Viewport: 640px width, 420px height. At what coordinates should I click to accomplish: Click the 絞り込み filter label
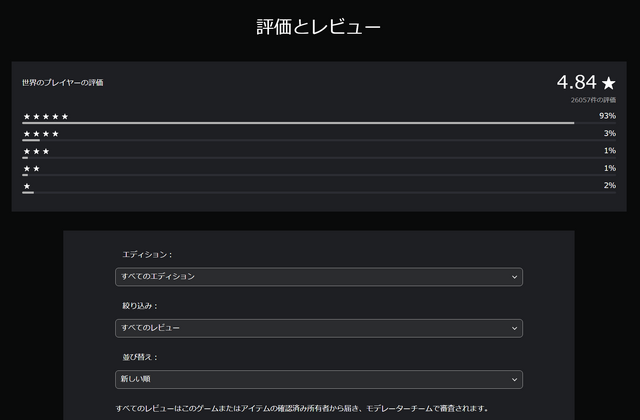[x=140, y=305]
